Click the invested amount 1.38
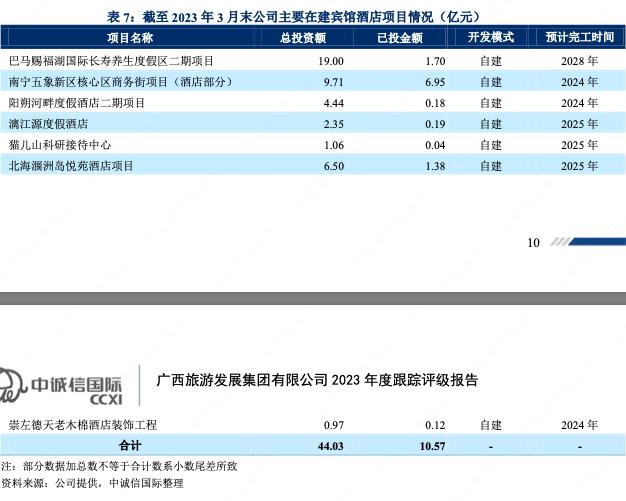Viewport: 626px width, 501px height. click(x=435, y=166)
